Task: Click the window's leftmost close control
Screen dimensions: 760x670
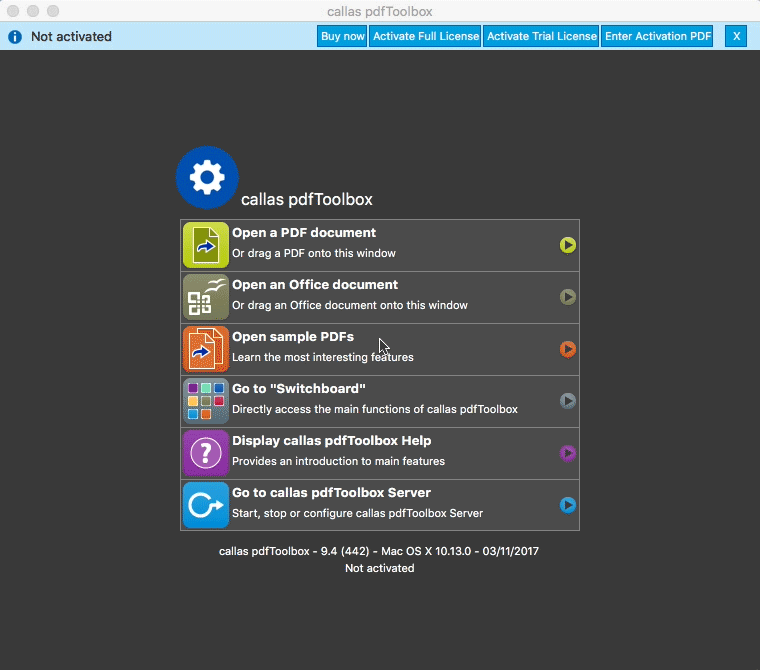Action: coord(13,11)
